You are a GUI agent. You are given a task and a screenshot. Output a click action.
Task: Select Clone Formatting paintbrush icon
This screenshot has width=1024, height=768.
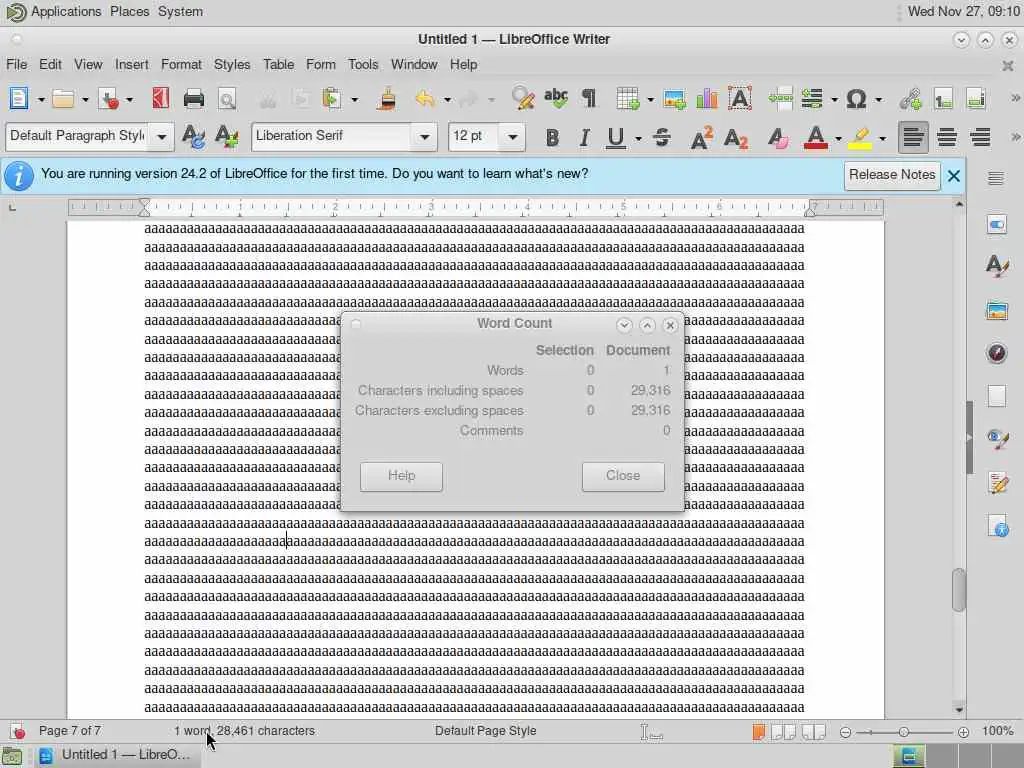(x=387, y=99)
